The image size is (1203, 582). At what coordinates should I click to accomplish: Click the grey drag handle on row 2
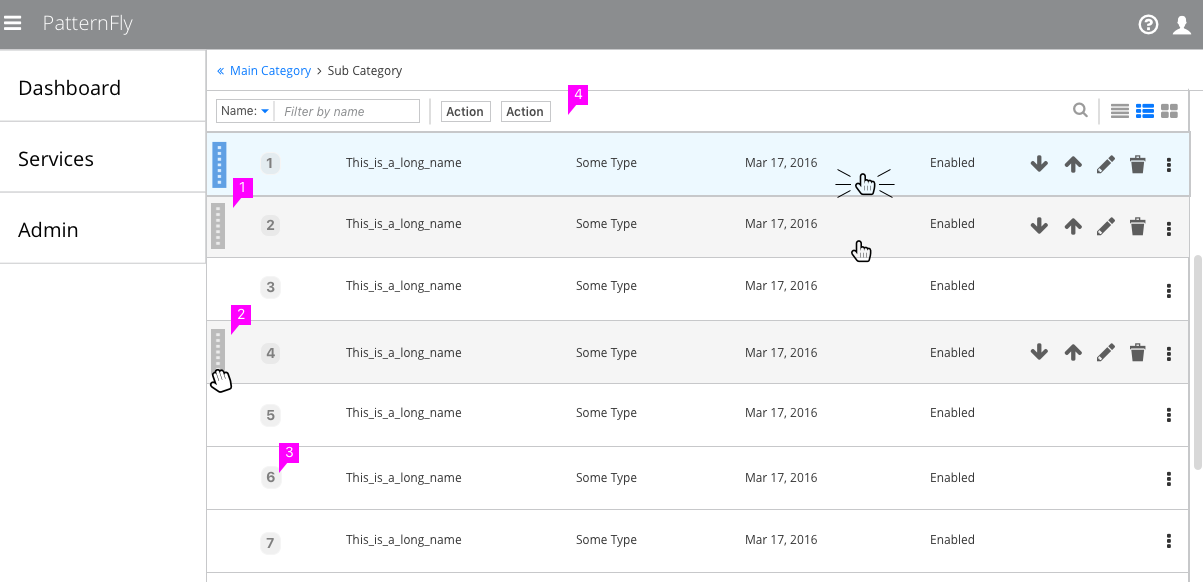click(x=218, y=226)
